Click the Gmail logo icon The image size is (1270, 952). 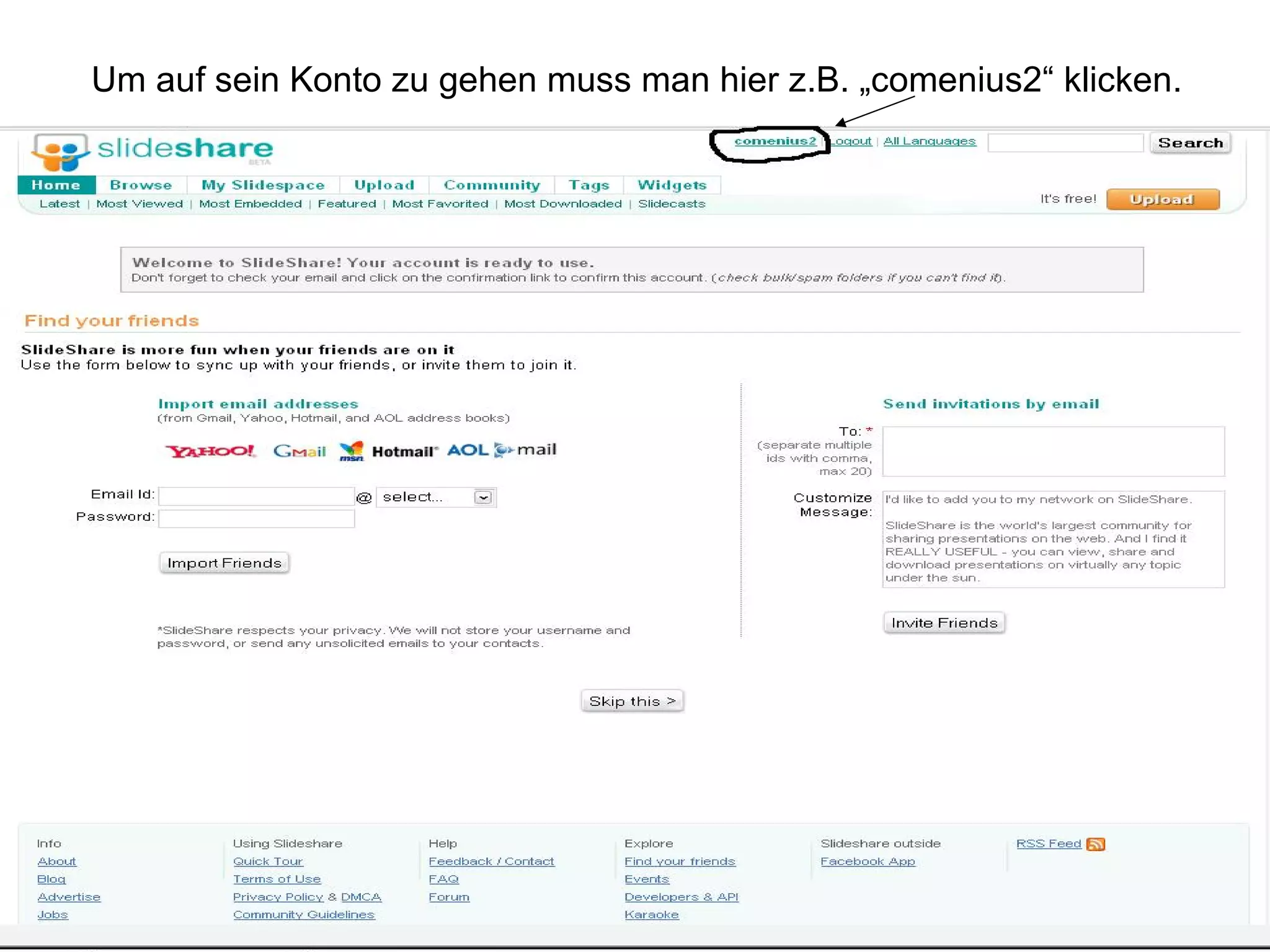point(300,451)
